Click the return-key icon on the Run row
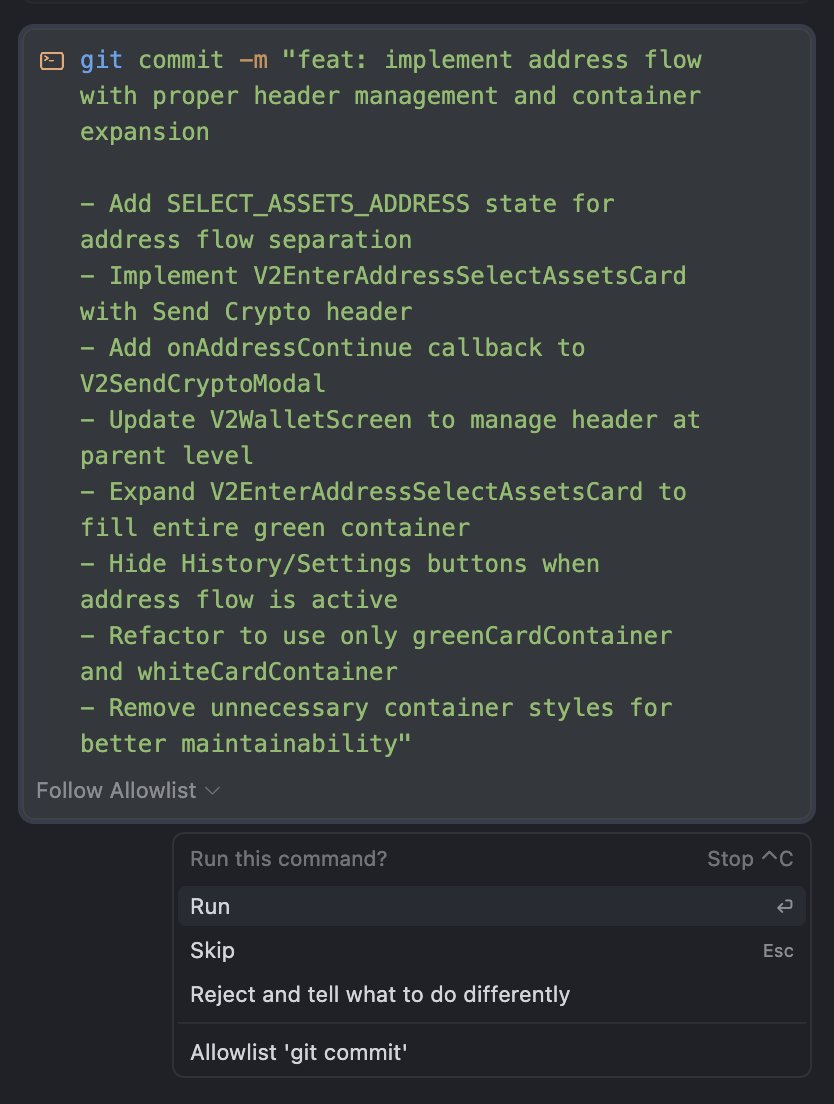The width and height of the screenshot is (834, 1104). point(784,906)
